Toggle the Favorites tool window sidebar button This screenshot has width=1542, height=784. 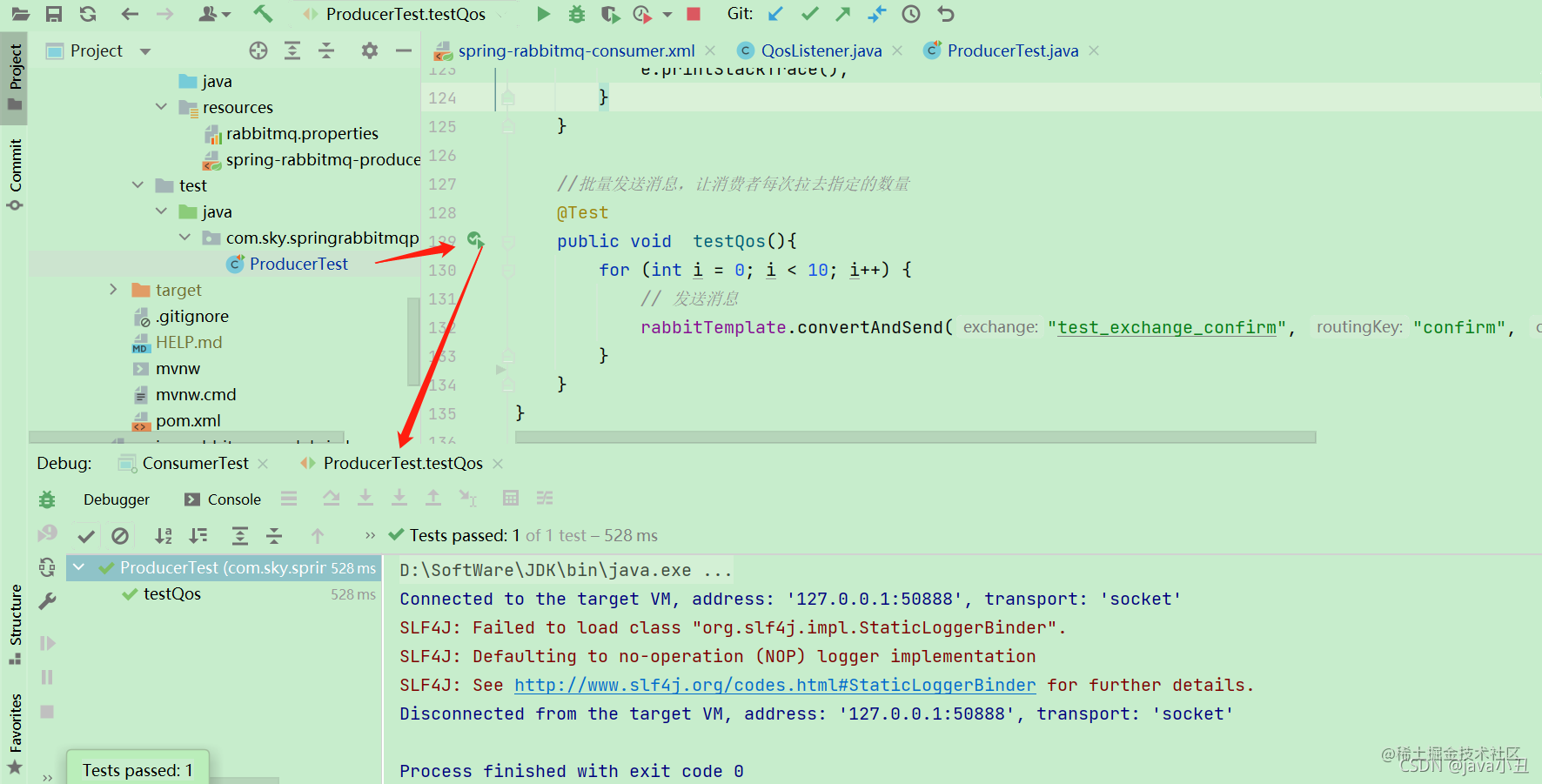point(15,733)
